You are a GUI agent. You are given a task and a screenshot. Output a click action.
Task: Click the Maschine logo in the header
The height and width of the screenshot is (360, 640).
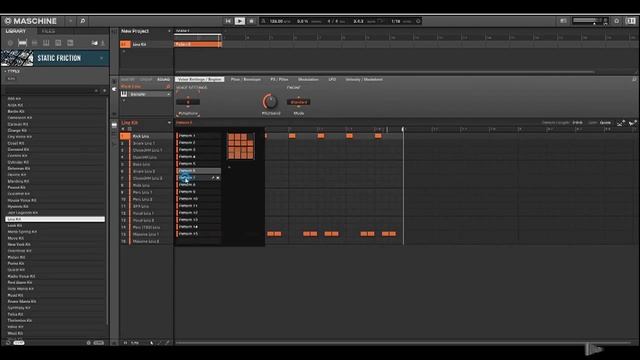pos(30,21)
